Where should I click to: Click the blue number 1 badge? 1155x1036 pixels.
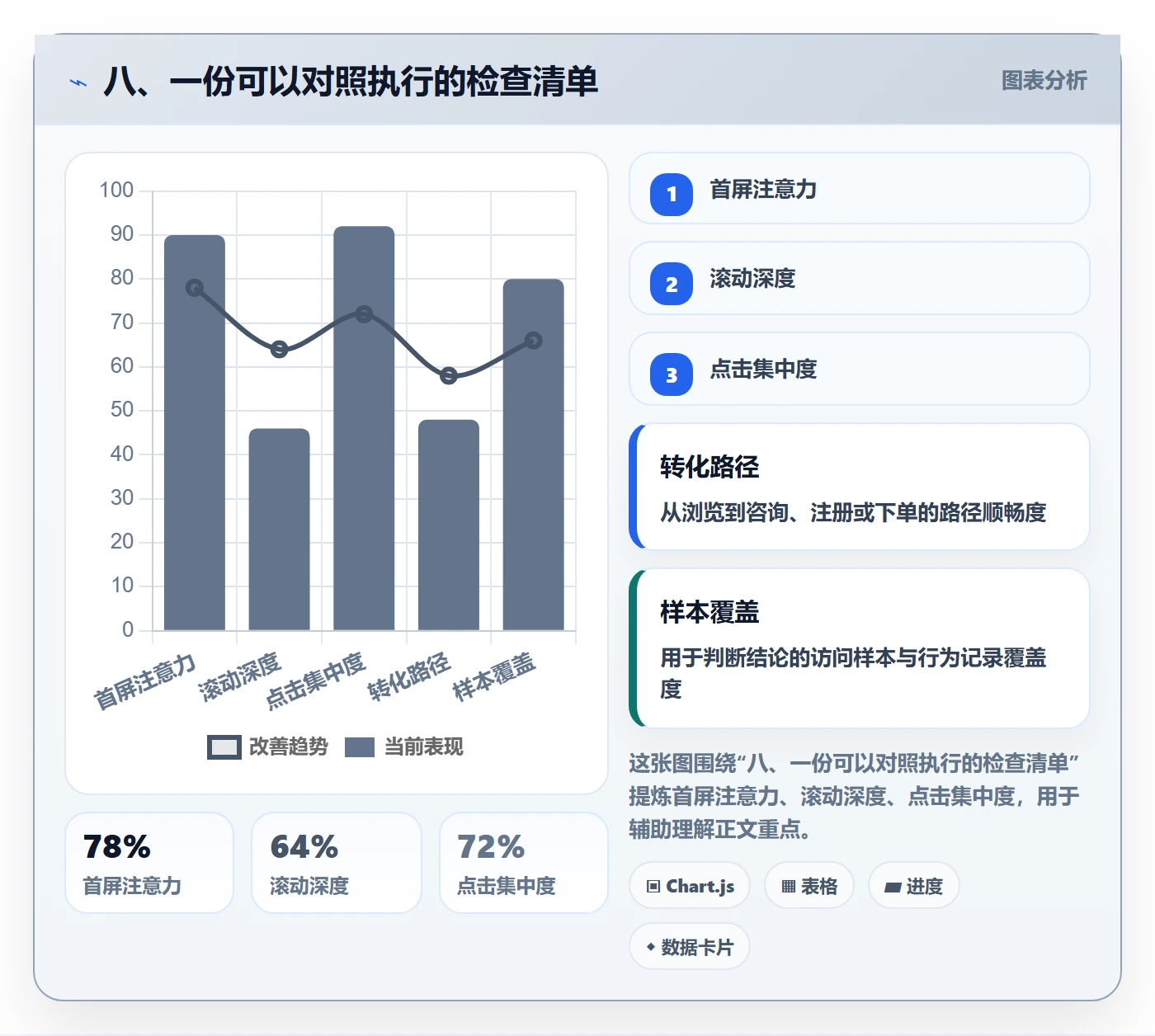(x=672, y=195)
